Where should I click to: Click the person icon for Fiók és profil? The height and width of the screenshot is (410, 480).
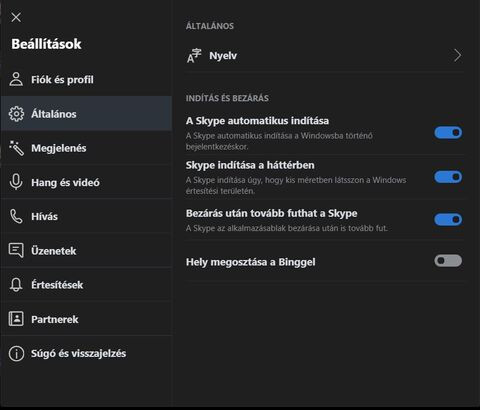click(x=16, y=79)
